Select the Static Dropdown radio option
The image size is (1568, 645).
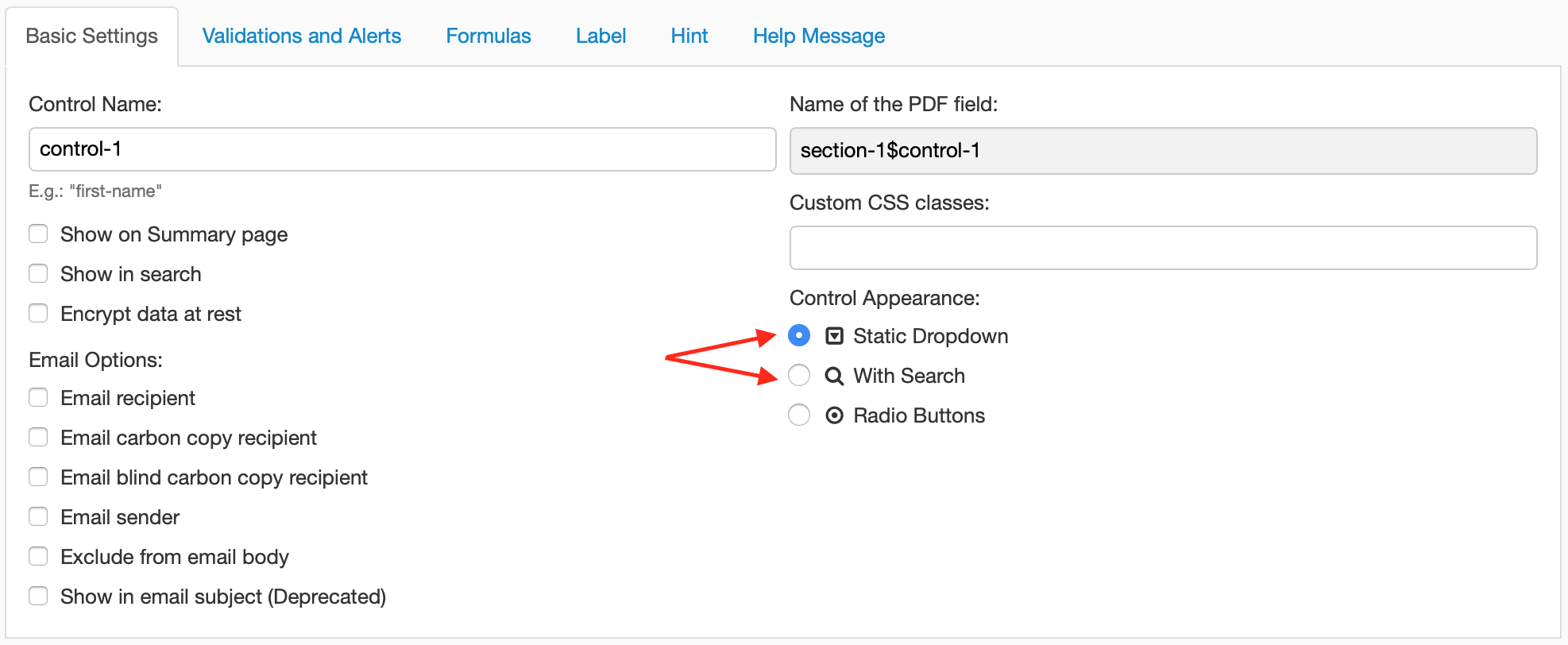[x=799, y=335]
